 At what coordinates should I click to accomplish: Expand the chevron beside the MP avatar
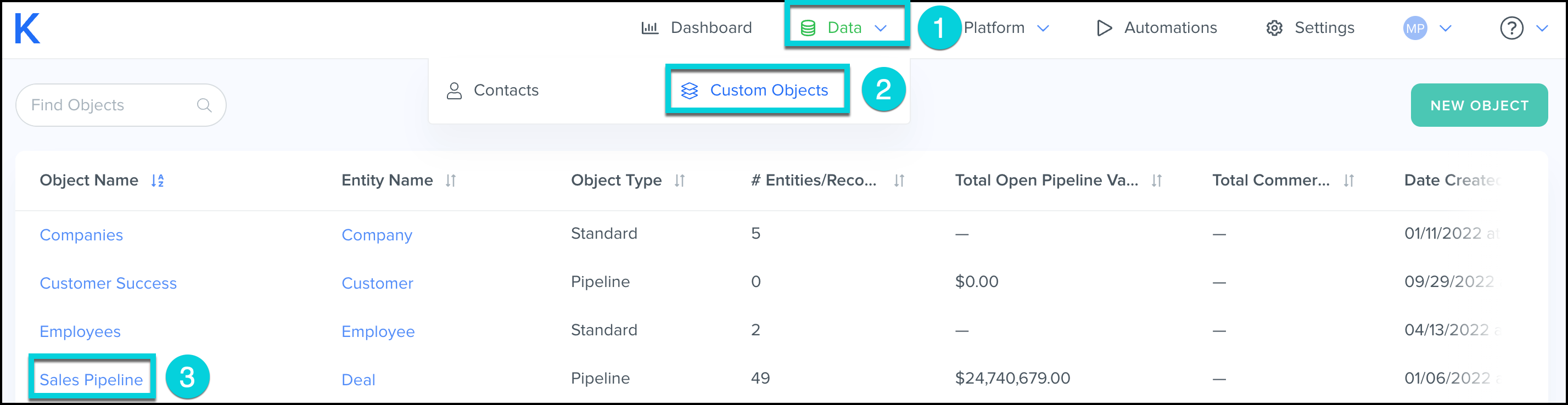(1446, 28)
